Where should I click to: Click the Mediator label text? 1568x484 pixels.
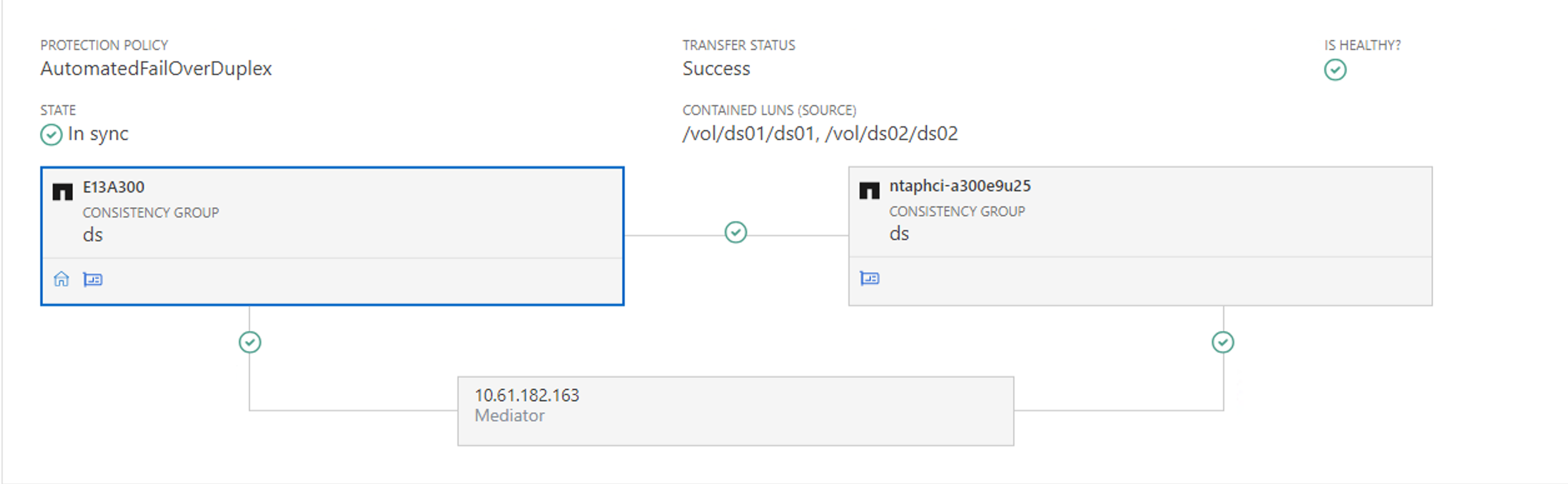coord(509,415)
